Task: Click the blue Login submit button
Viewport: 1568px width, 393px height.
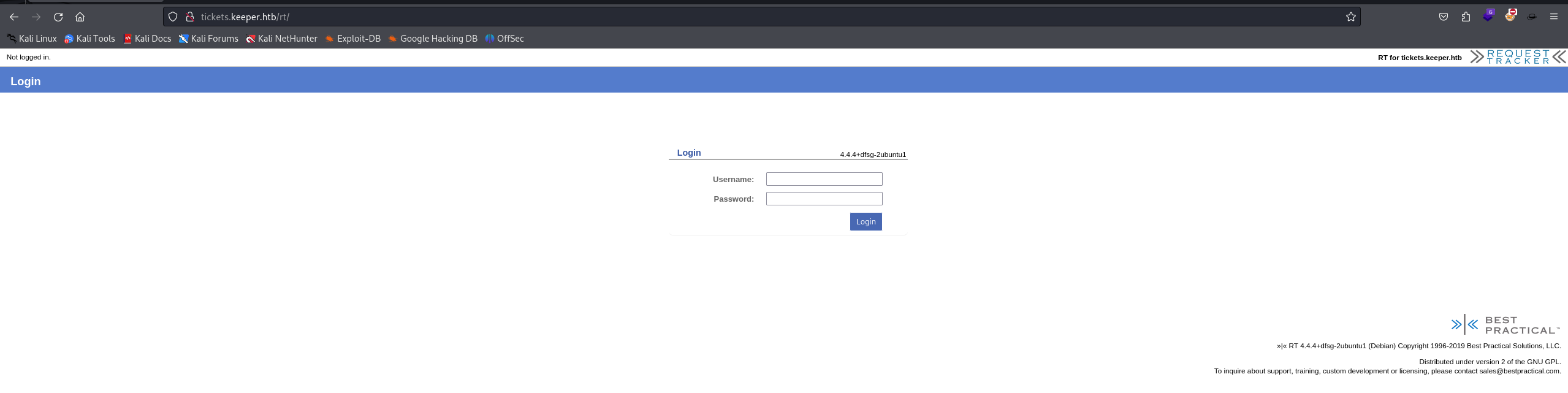Action: [866, 221]
